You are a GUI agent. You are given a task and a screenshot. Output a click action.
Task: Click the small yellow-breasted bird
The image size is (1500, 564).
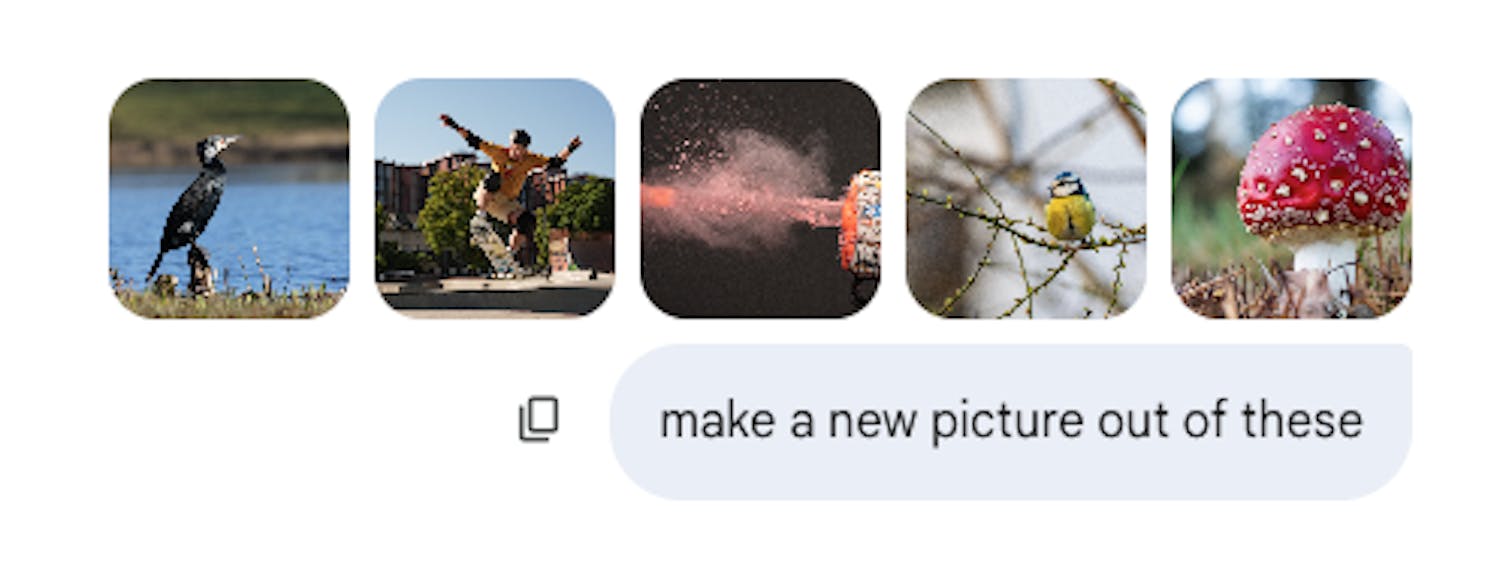pyautogui.click(x=1069, y=207)
